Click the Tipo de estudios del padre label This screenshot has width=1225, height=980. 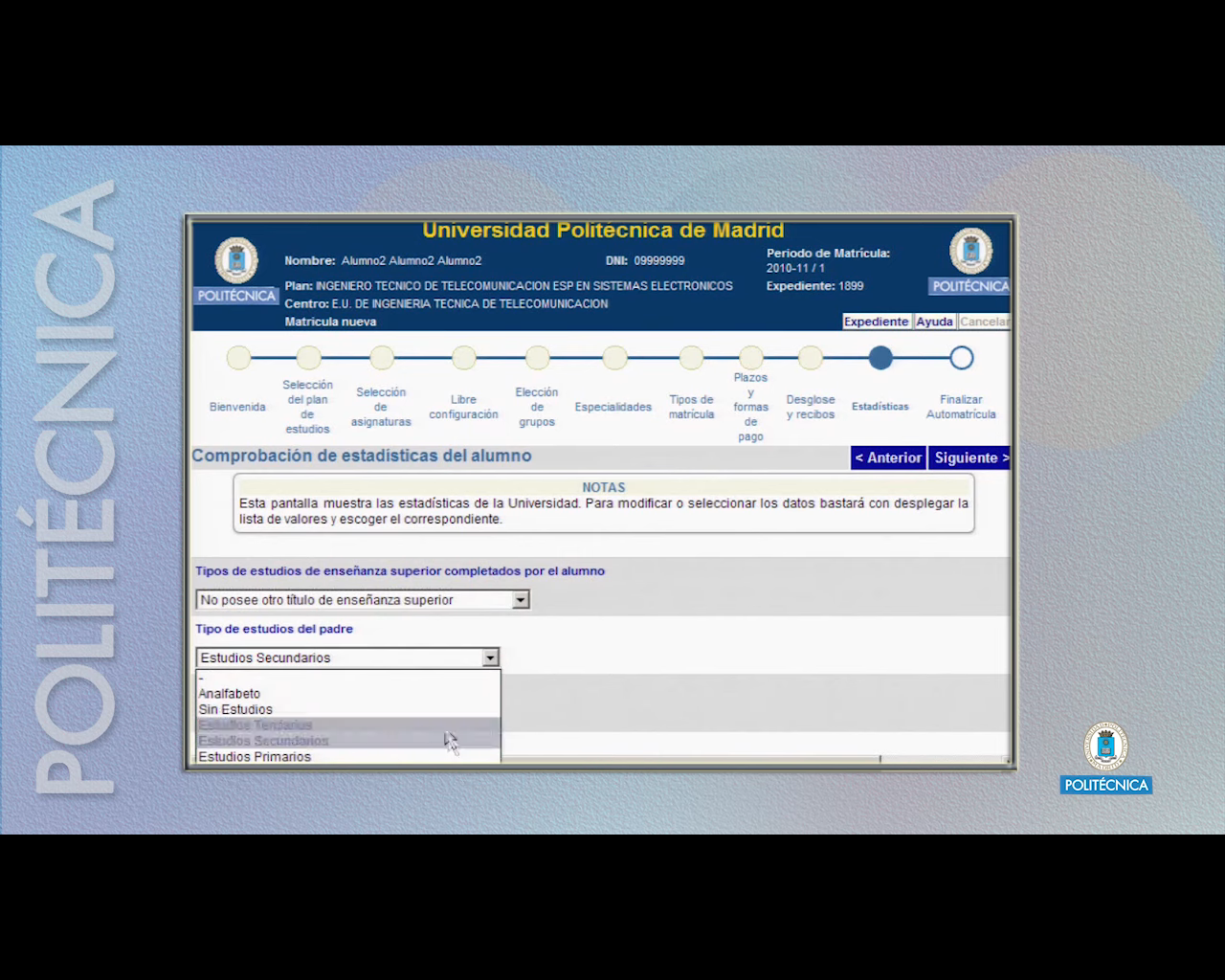pyautogui.click(x=275, y=629)
